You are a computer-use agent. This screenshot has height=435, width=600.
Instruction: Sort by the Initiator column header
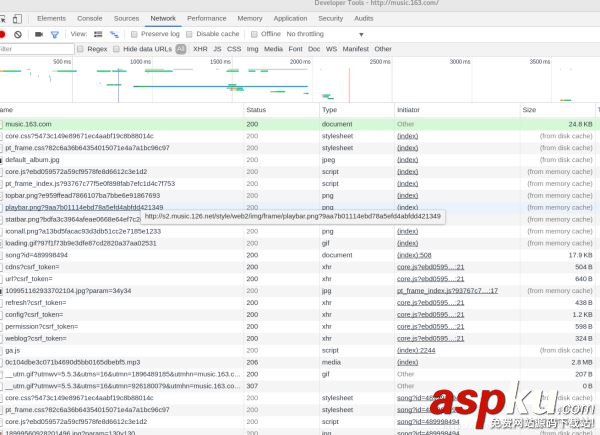(457, 110)
